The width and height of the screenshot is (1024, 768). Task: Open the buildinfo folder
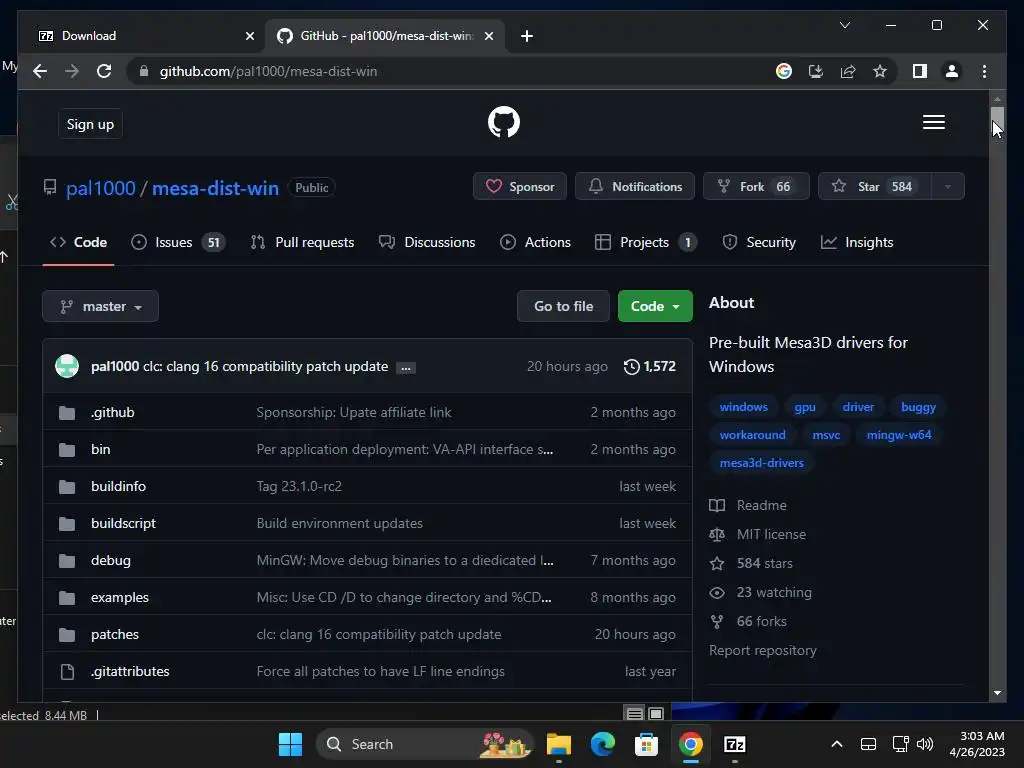pyautogui.click(x=118, y=487)
